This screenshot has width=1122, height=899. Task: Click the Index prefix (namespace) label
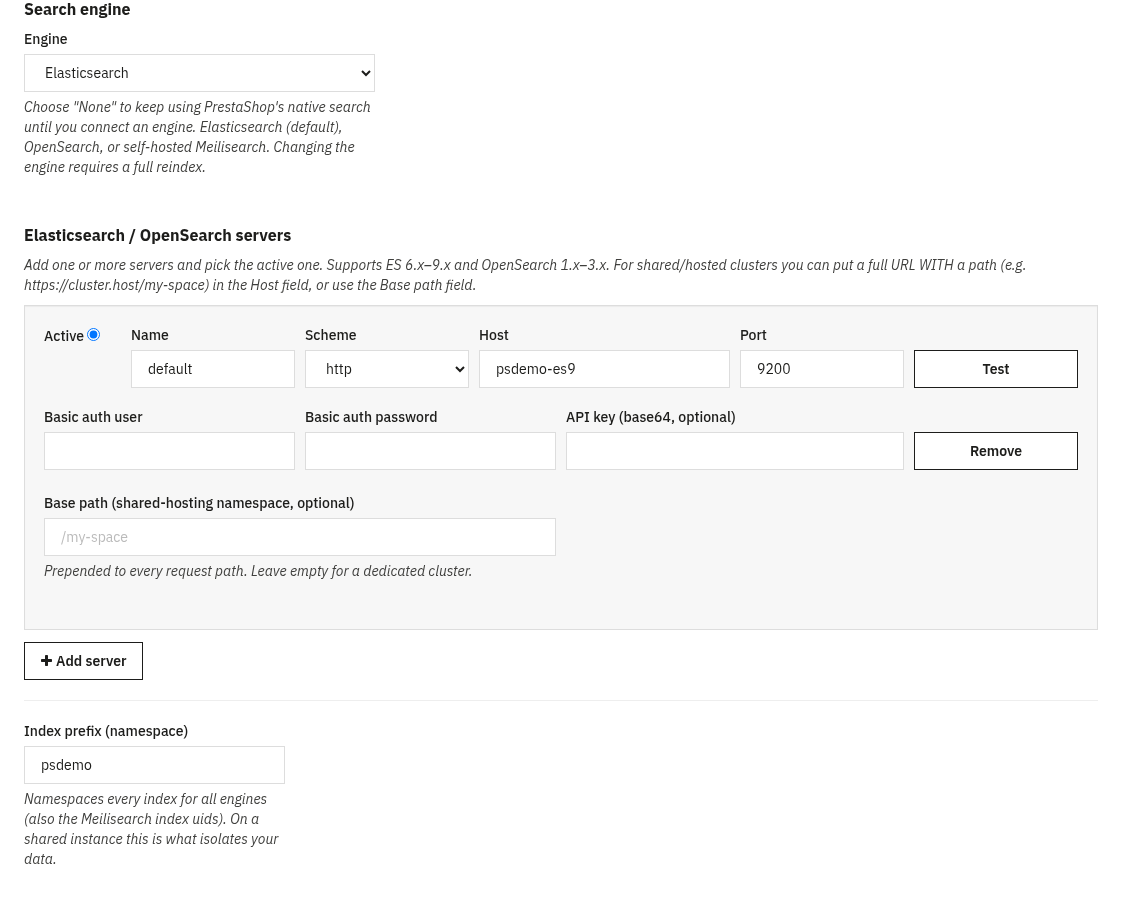click(106, 731)
